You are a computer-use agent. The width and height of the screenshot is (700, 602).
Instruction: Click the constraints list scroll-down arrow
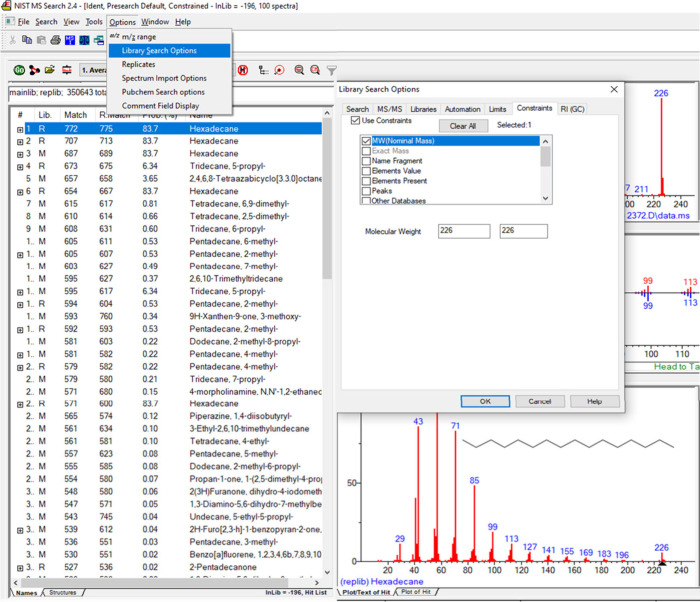tap(545, 198)
